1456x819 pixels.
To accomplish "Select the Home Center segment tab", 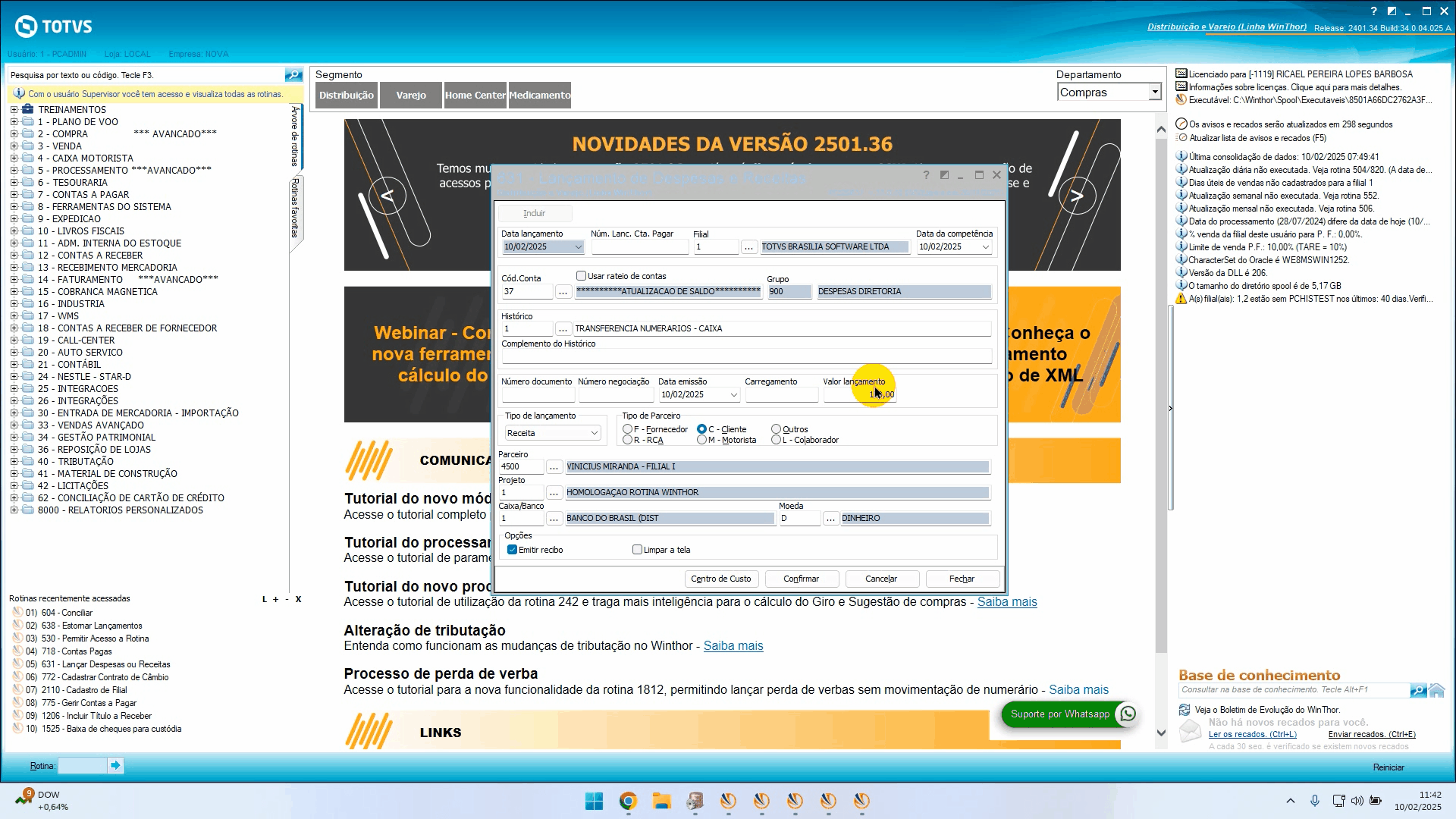I will pyautogui.click(x=475, y=96).
